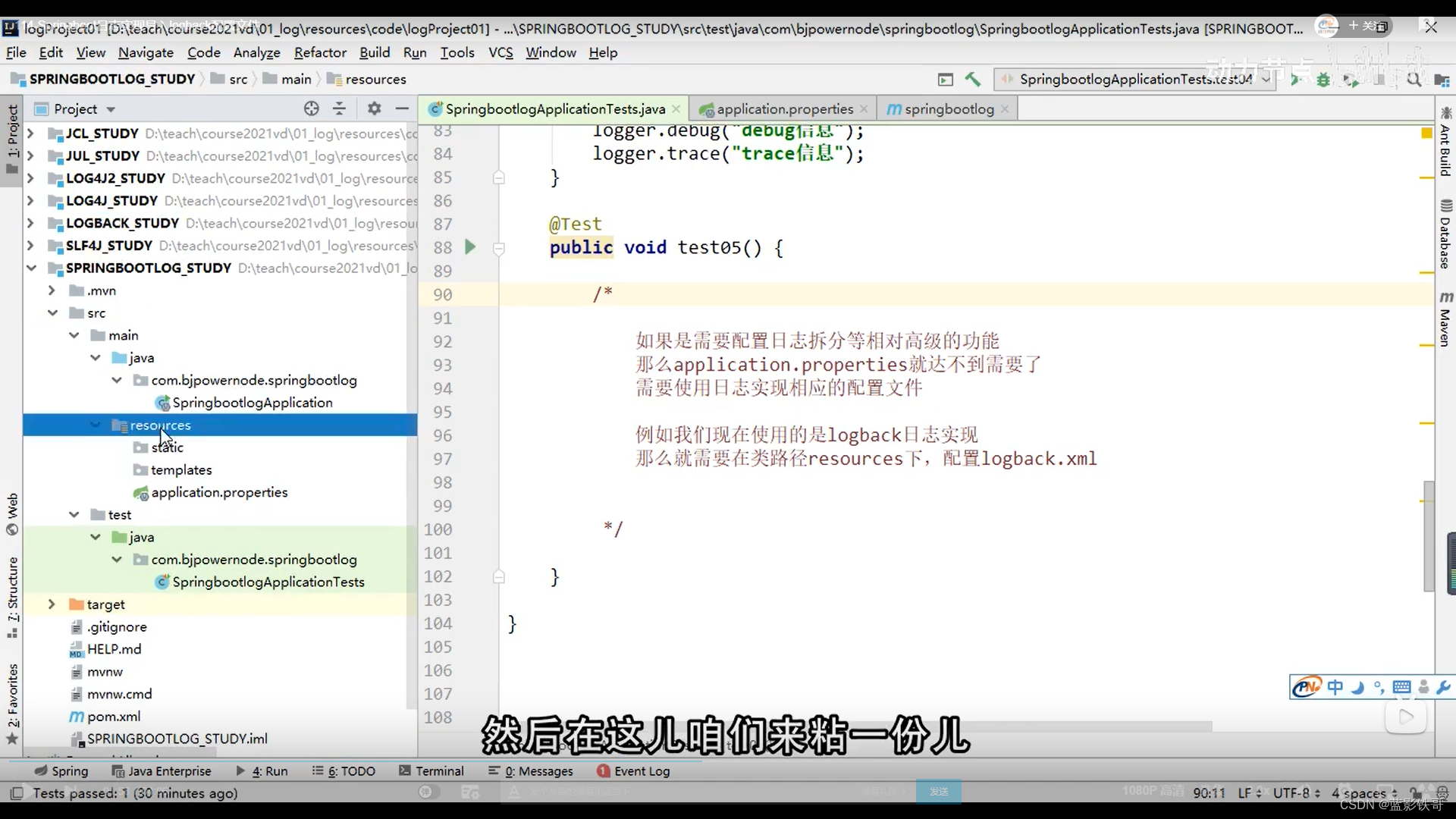Open the Refactor menu
Viewport: 1456px width, 819px height.
(x=320, y=52)
